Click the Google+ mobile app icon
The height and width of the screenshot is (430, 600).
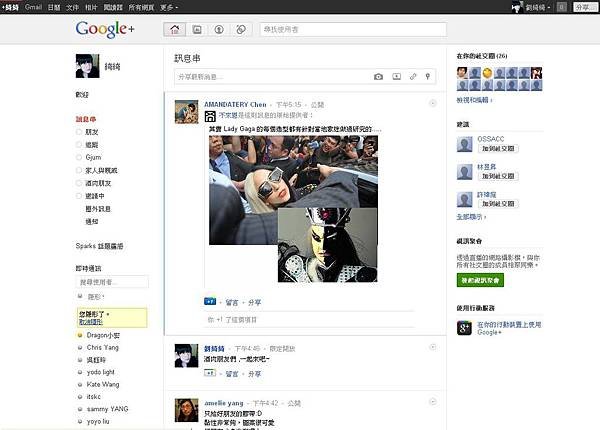click(x=464, y=328)
